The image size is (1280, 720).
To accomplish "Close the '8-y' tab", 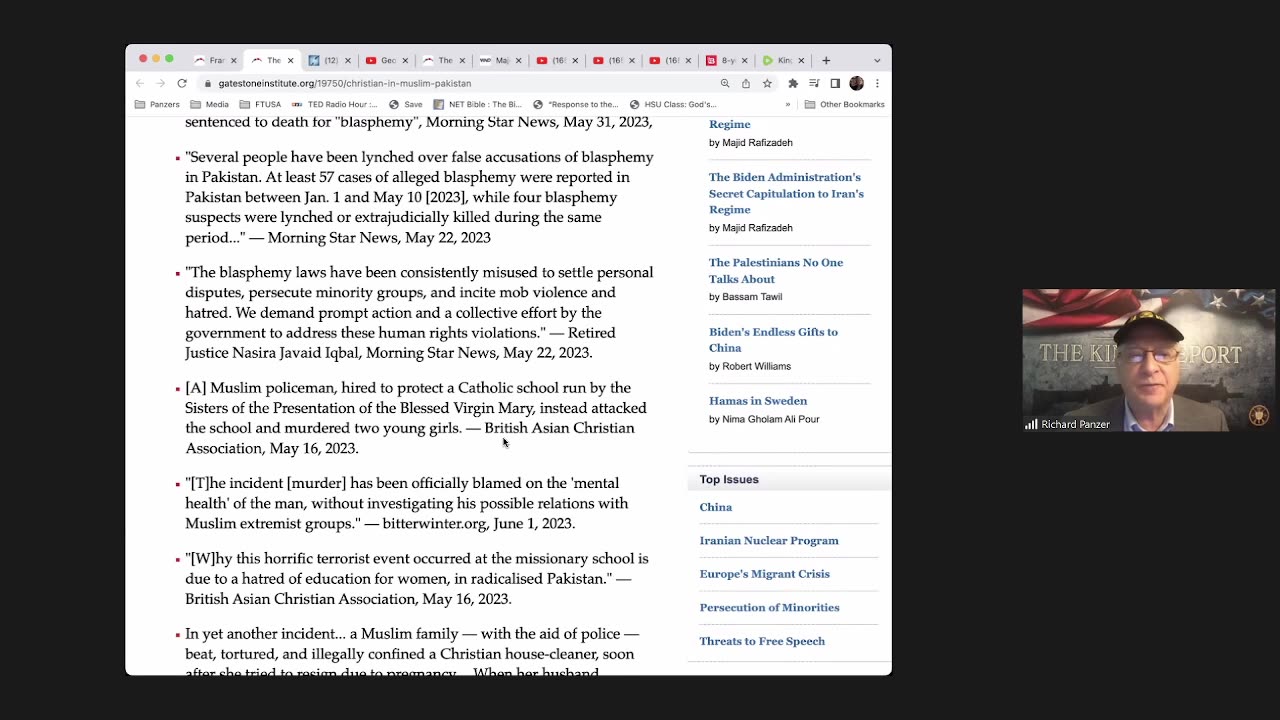I will click(744, 61).
